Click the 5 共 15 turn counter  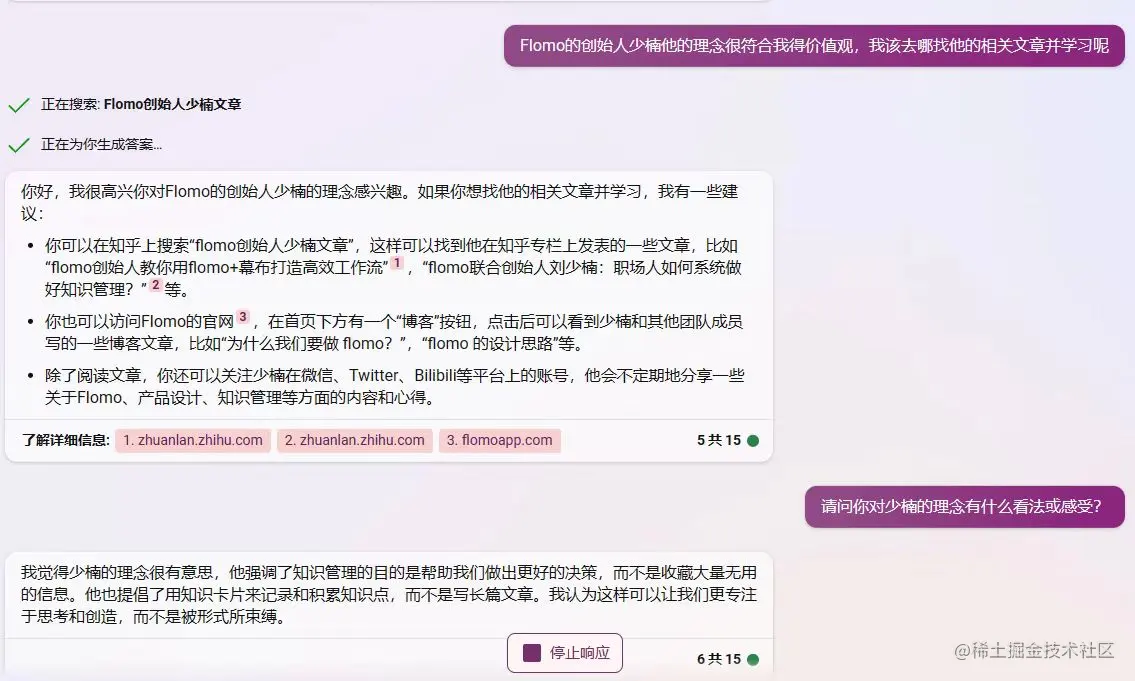pyautogui.click(x=719, y=440)
